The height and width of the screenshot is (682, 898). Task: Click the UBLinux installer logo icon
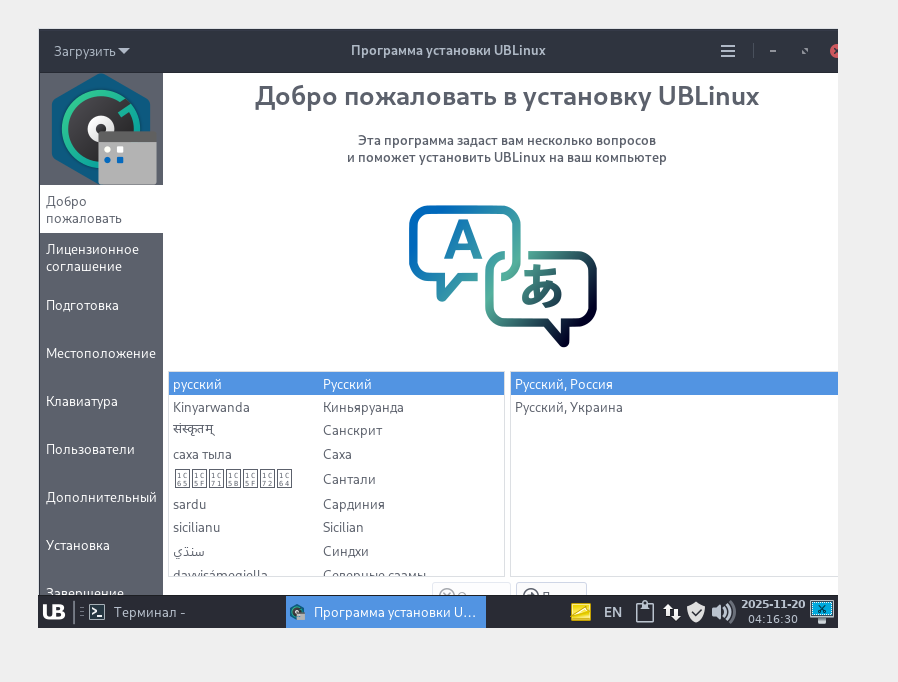(x=102, y=129)
